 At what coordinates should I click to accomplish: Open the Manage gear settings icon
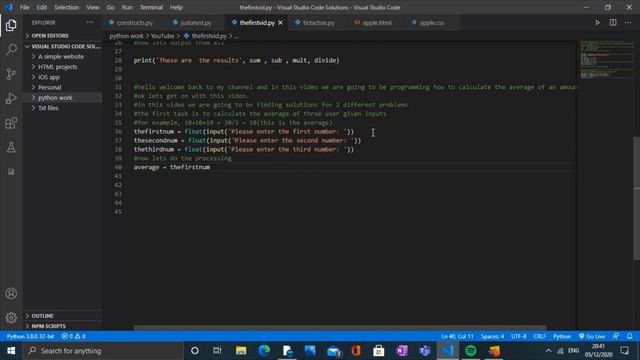coord(11,318)
